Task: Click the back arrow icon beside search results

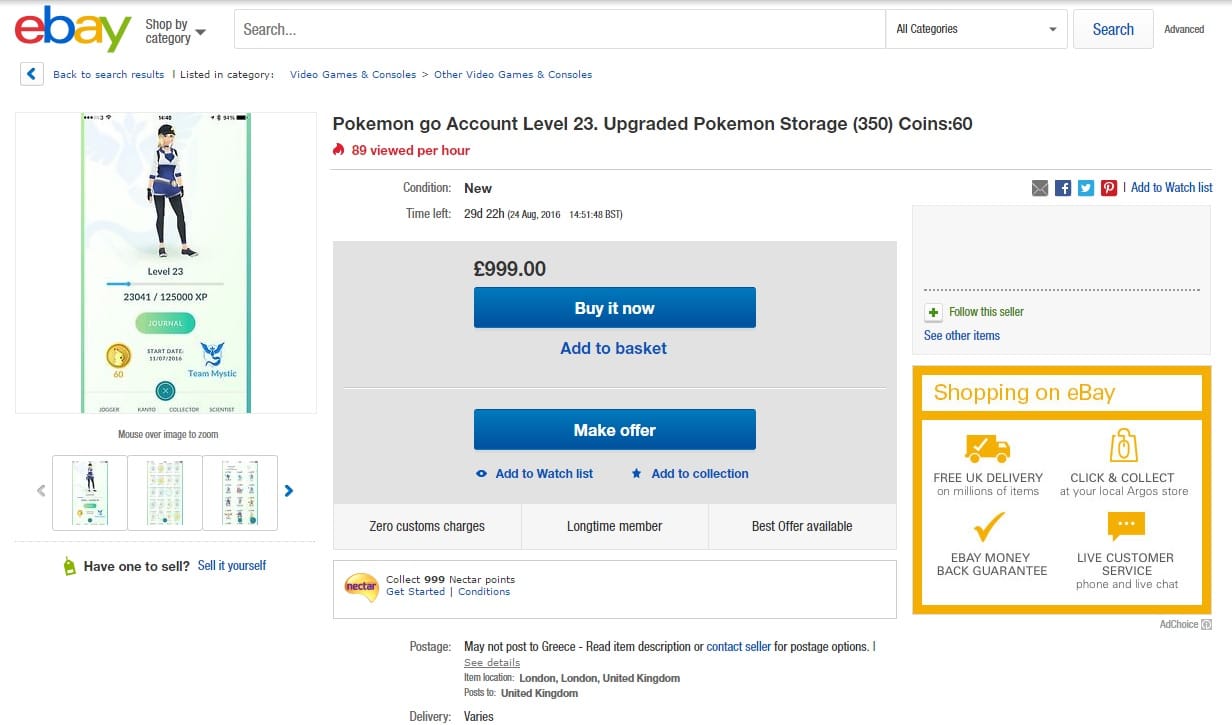Action: tap(32, 74)
